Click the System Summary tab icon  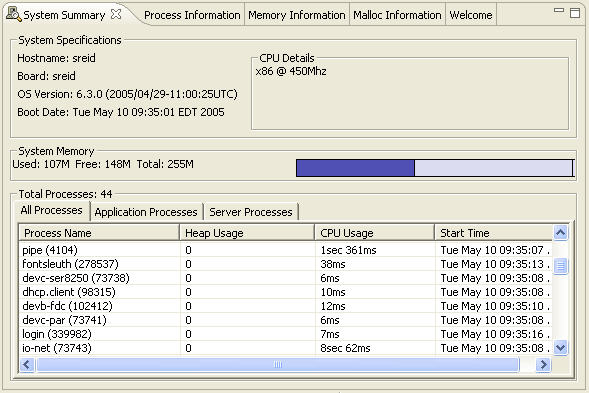[14, 14]
